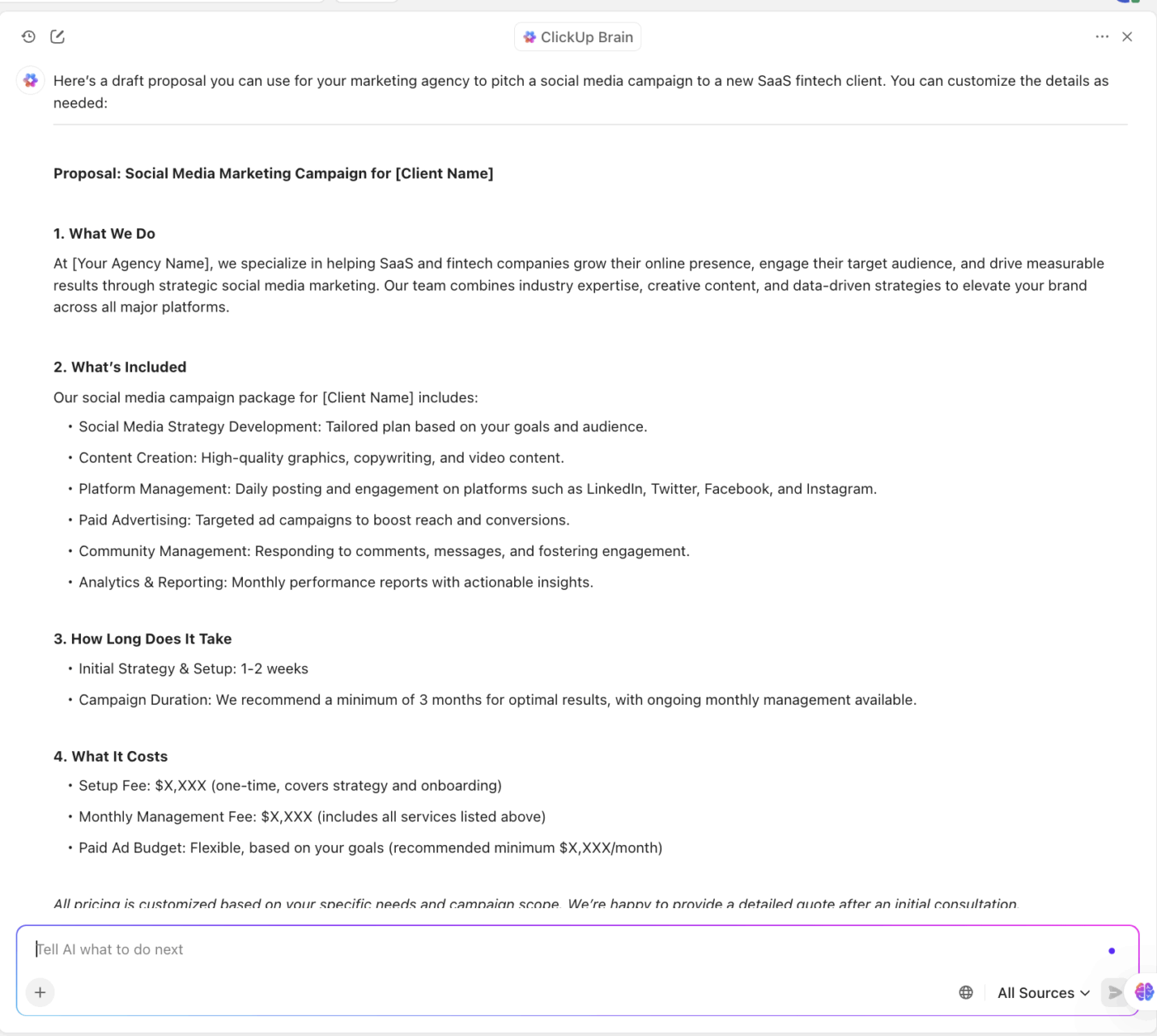
Task: Click the '4. What It Costs' heading
Action: point(111,756)
